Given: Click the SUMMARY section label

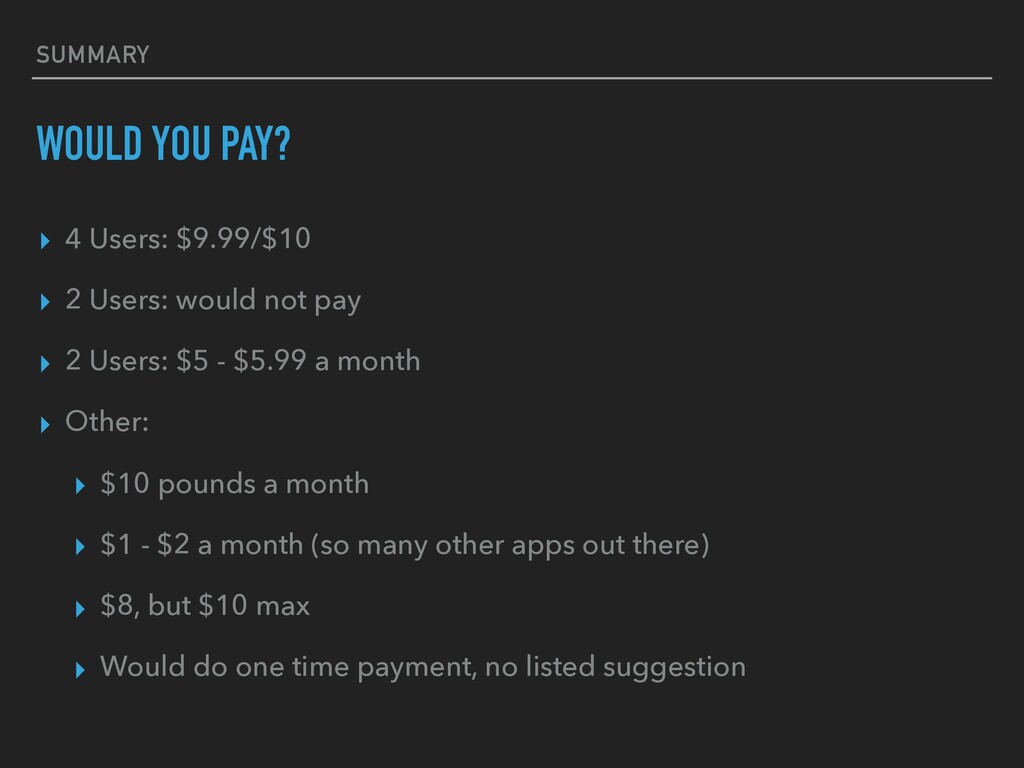Looking at the screenshot, I should 93,55.
